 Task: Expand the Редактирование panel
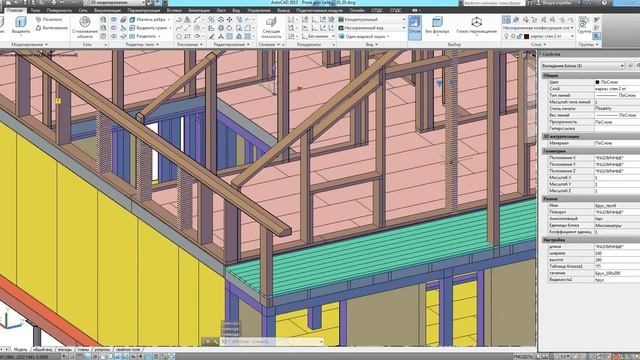coord(231,44)
